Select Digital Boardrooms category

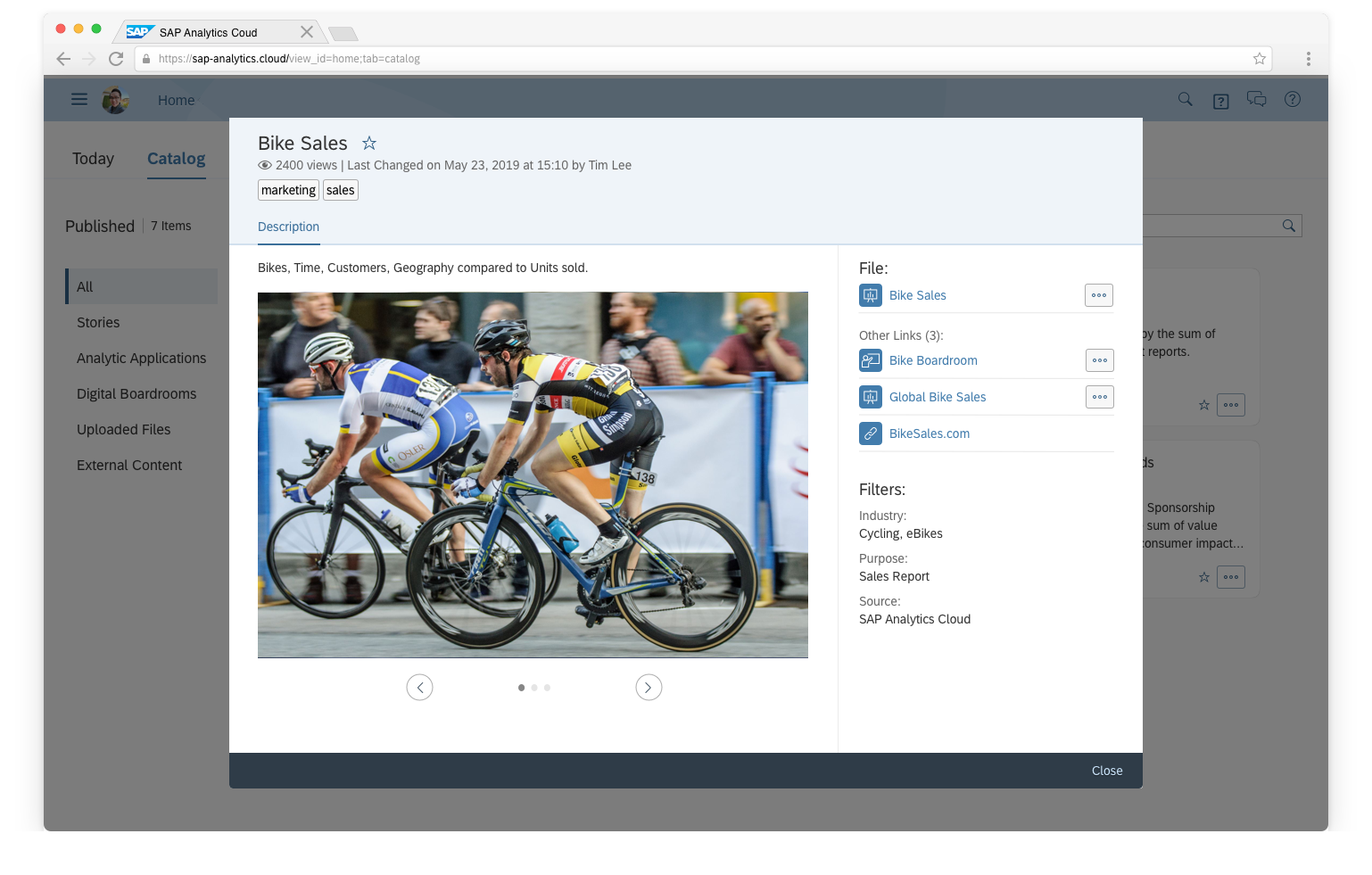pos(136,393)
